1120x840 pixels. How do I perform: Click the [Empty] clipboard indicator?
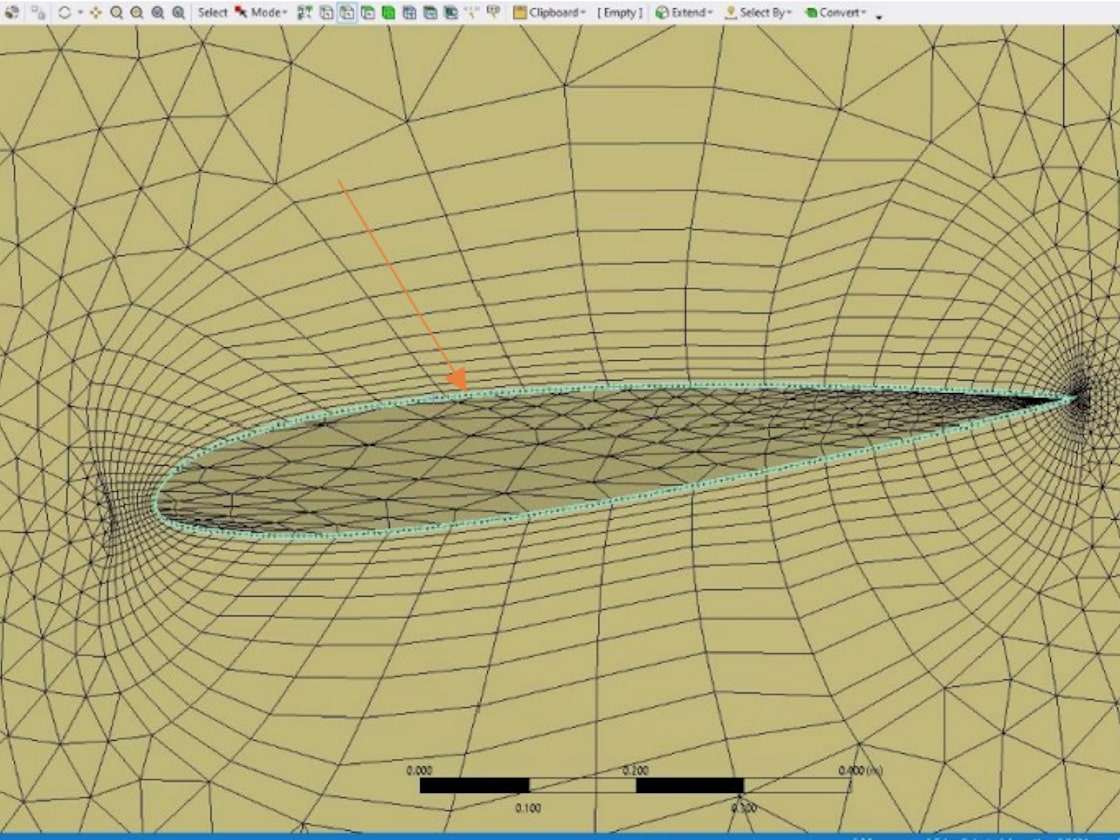pyautogui.click(x=620, y=13)
